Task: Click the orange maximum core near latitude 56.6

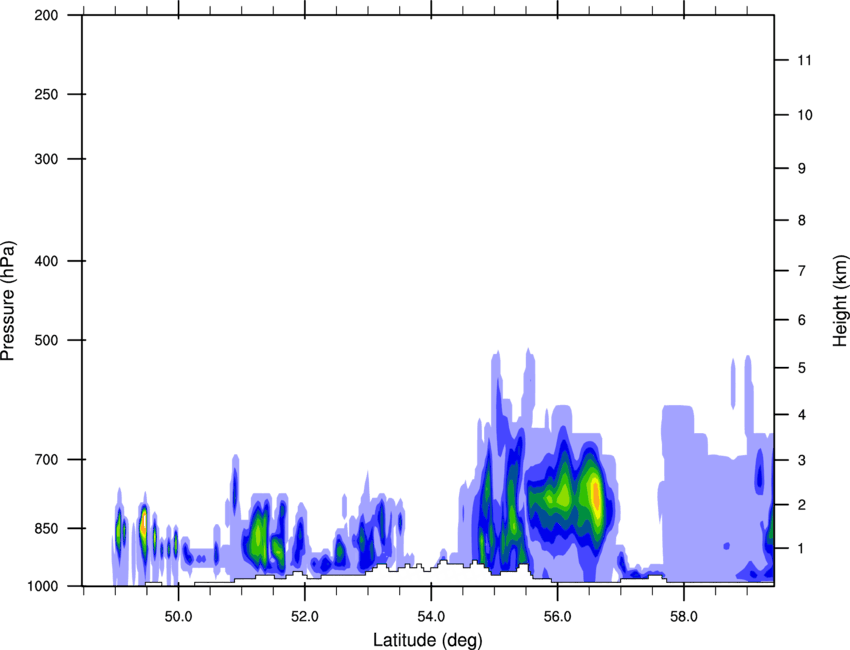Action: [x=596, y=495]
